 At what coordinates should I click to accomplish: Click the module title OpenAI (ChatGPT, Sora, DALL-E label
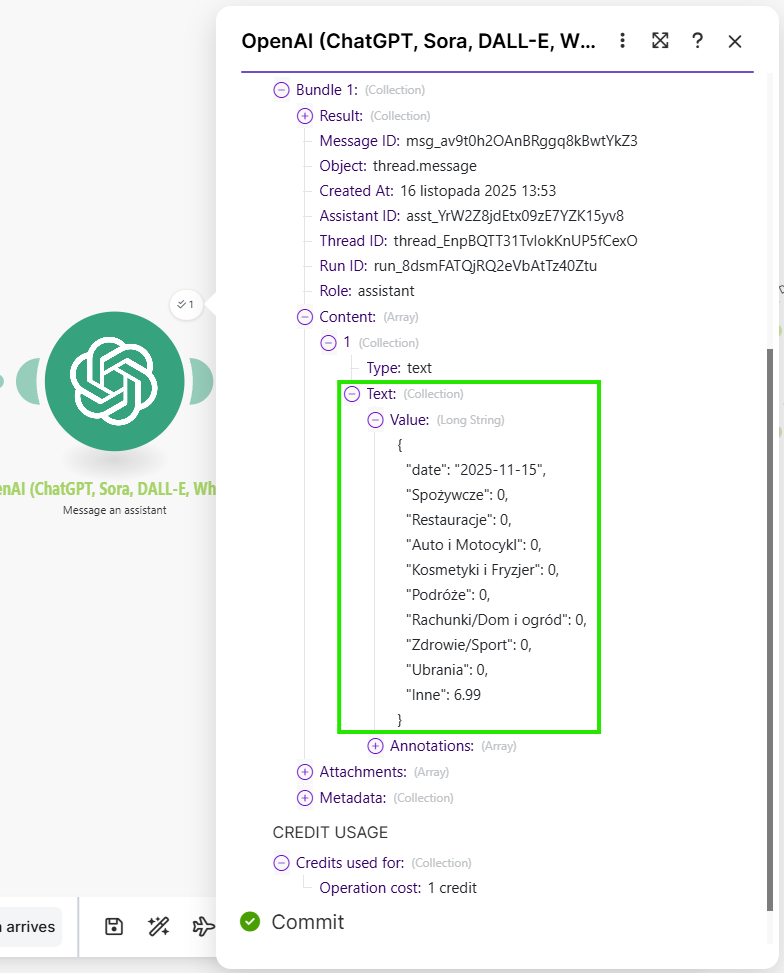click(x=108, y=489)
